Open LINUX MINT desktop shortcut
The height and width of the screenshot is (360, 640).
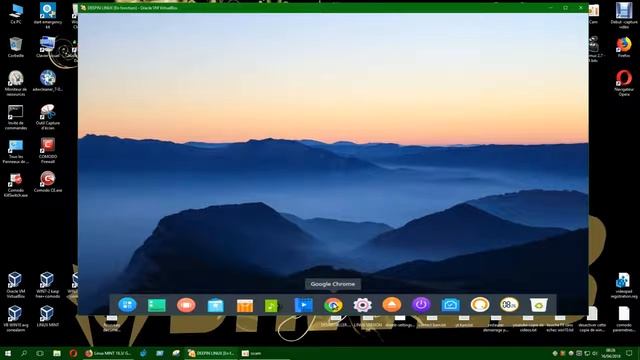[48, 316]
